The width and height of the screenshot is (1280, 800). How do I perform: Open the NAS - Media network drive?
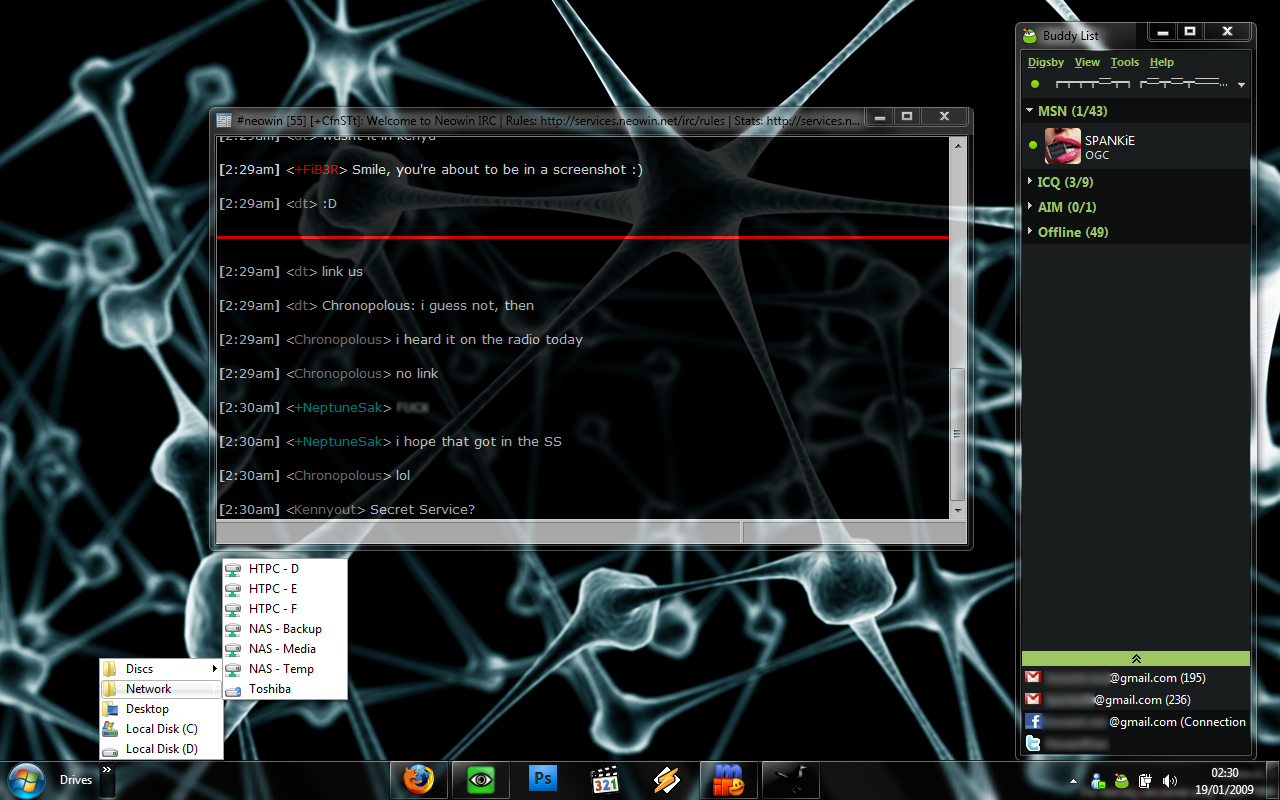pyautogui.click(x=285, y=649)
